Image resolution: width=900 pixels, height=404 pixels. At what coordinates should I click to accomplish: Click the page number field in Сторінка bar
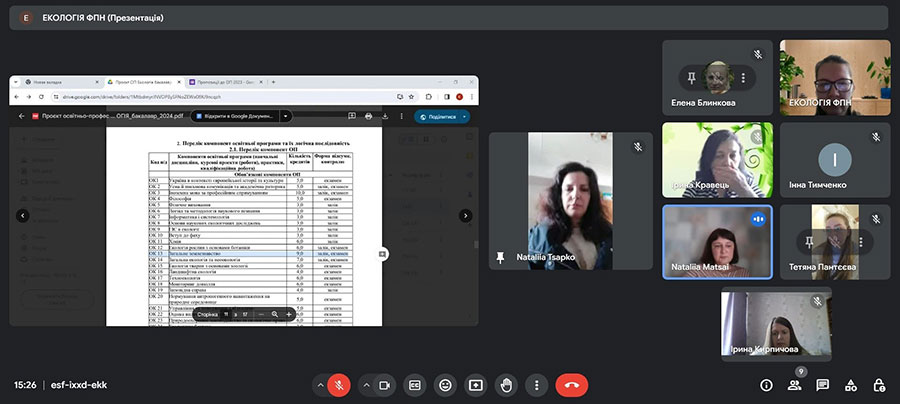point(227,314)
